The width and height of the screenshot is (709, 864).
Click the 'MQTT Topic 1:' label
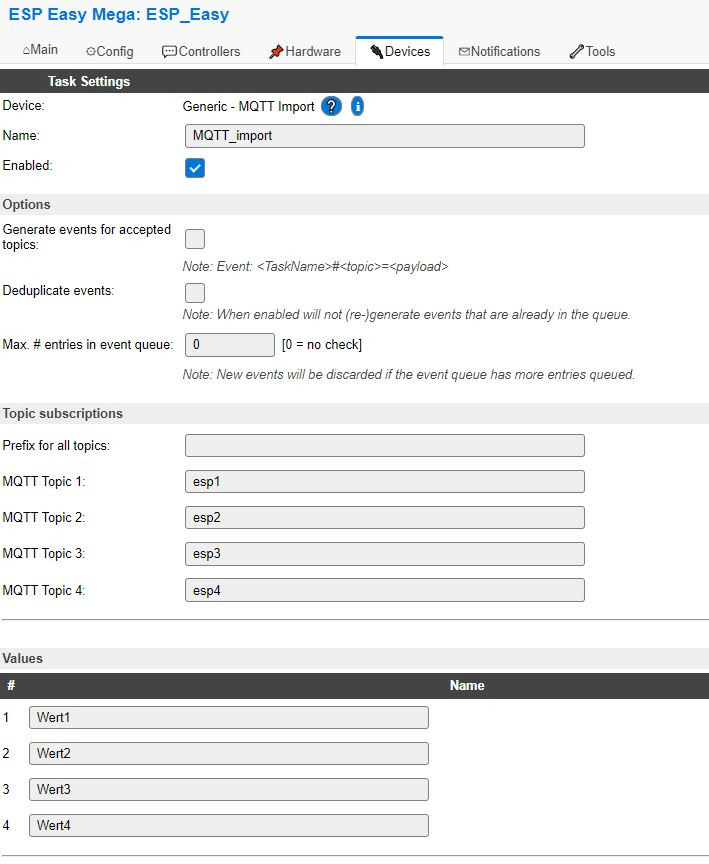44,482
